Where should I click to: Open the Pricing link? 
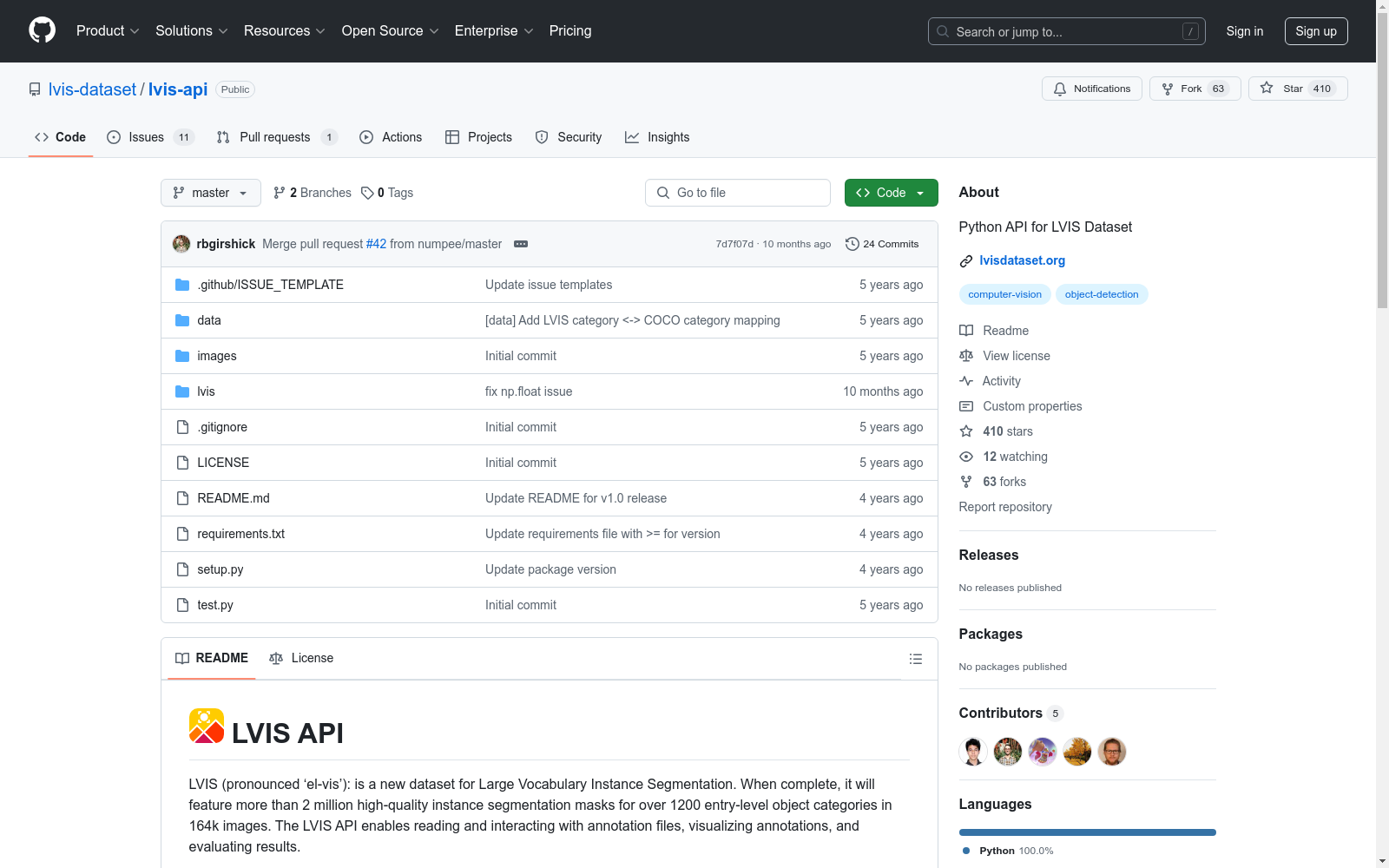(x=570, y=31)
